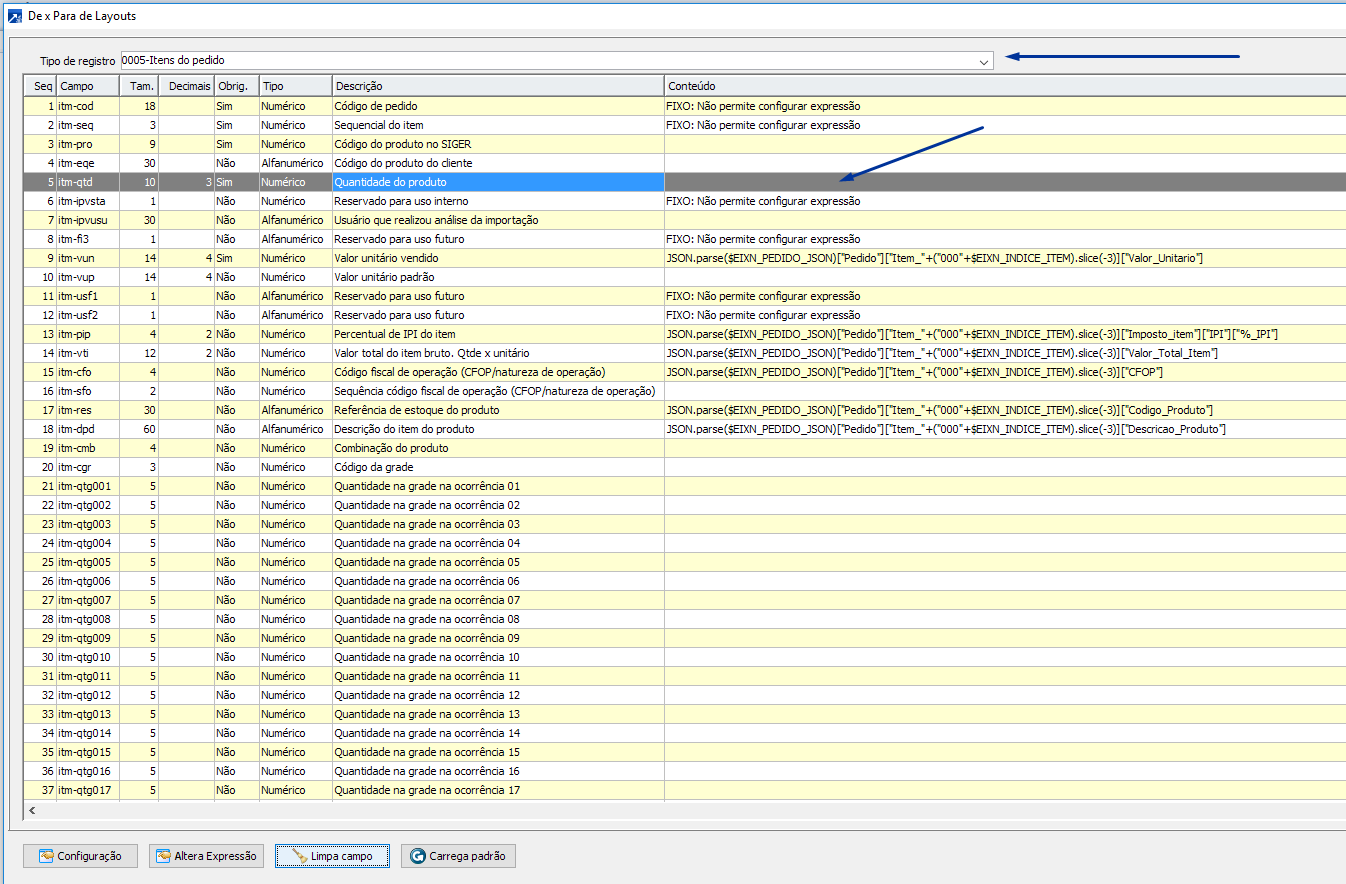Click the Obrig. column header
The image size is (1346, 884).
[x=236, y=86]
